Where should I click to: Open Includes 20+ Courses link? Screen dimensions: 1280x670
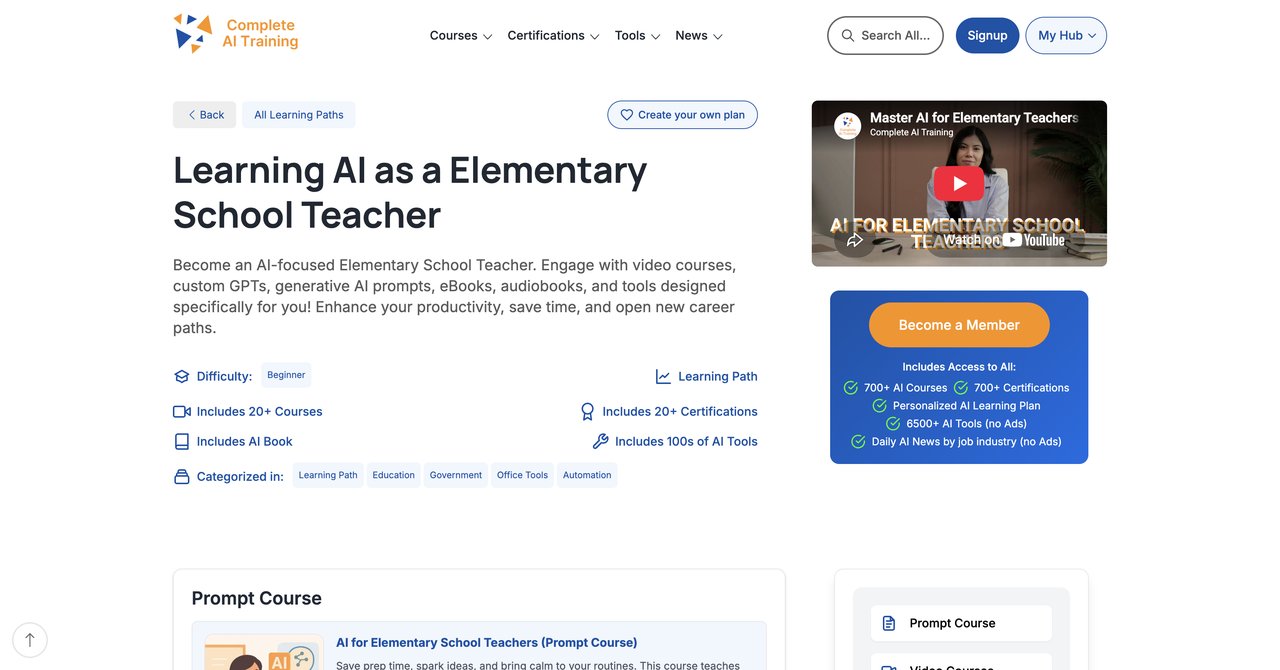[259, 412]
